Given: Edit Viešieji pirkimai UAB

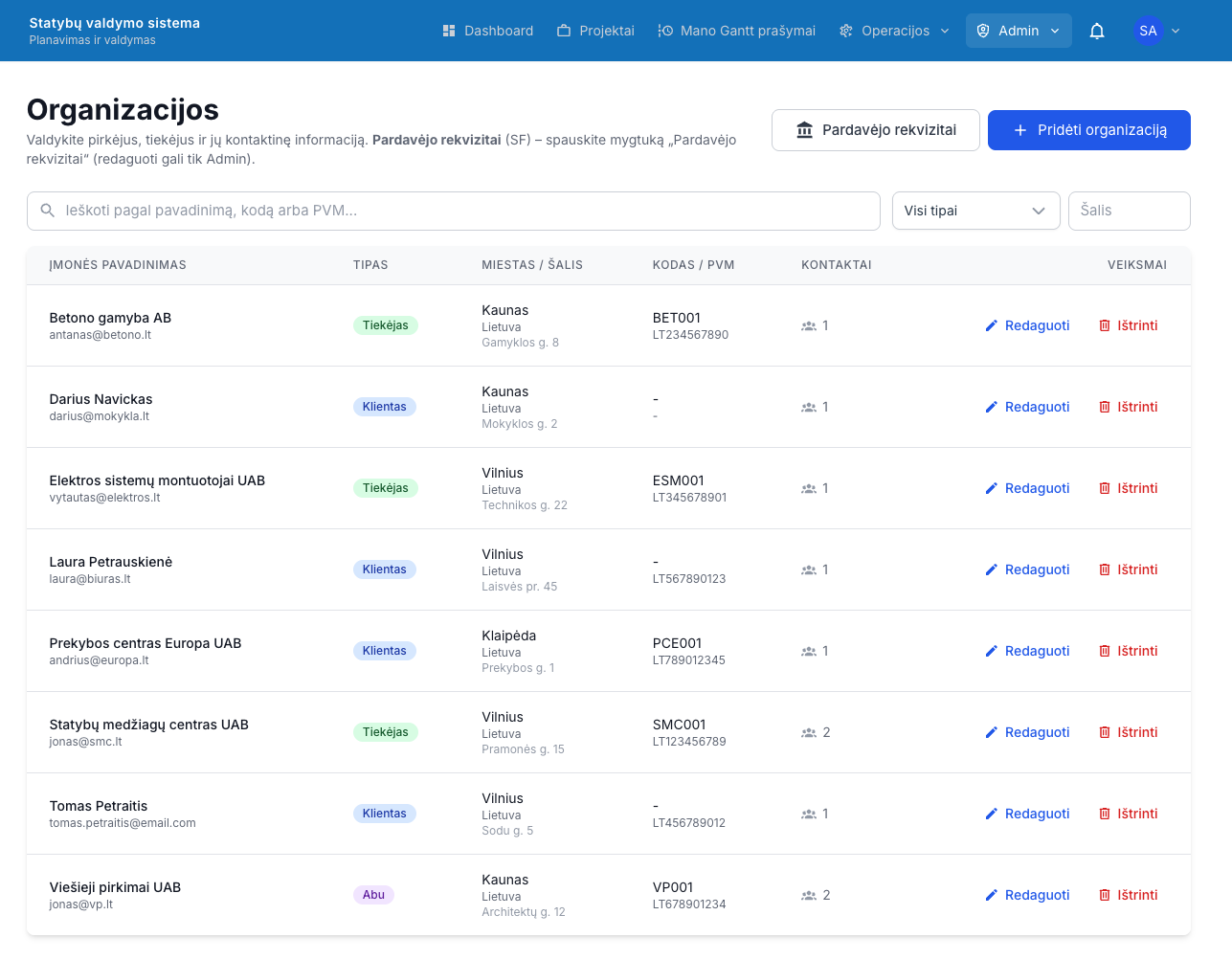Looking at the screenshot, I should coord(1027,895).
